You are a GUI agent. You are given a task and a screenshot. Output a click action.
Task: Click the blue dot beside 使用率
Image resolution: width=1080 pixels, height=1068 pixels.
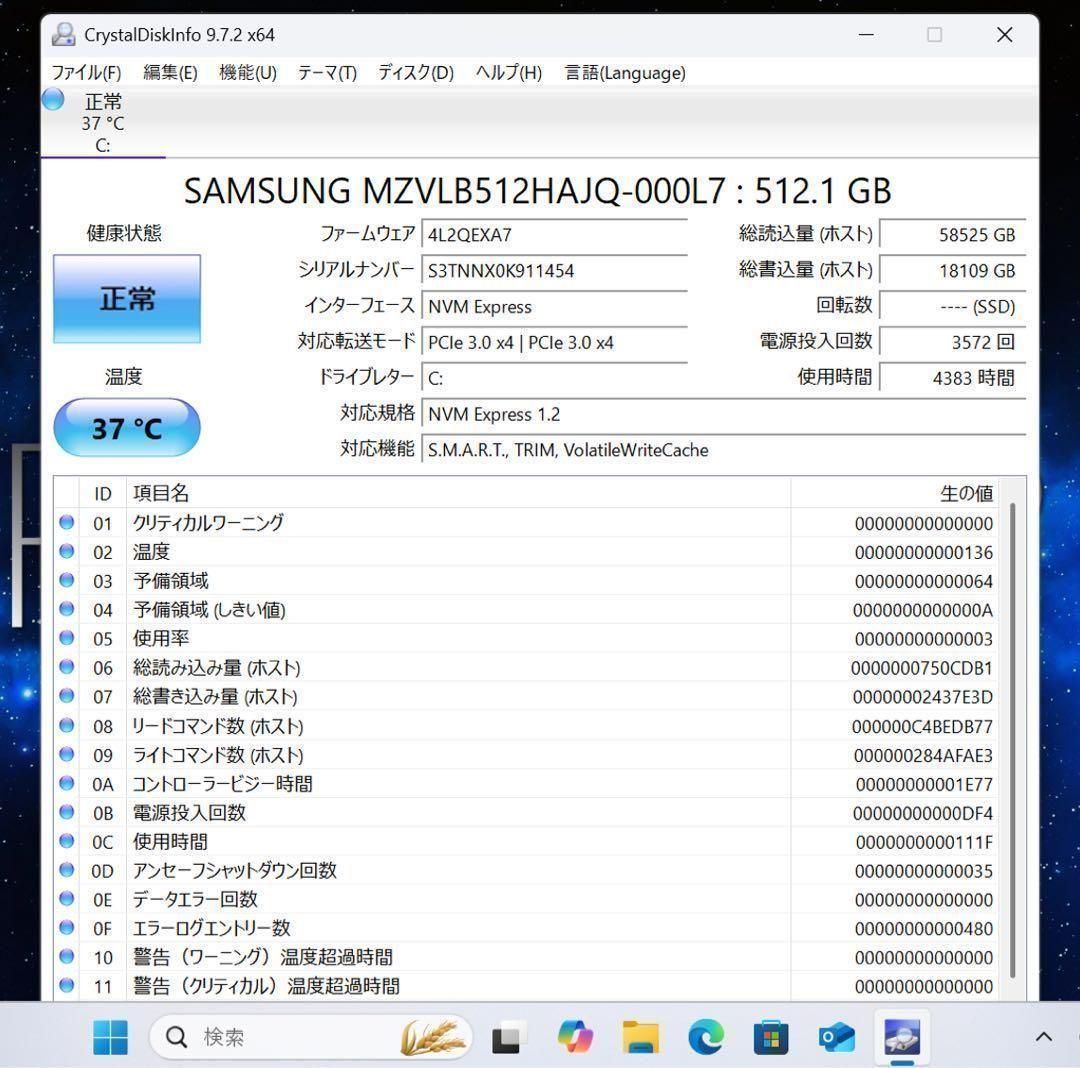66,638
